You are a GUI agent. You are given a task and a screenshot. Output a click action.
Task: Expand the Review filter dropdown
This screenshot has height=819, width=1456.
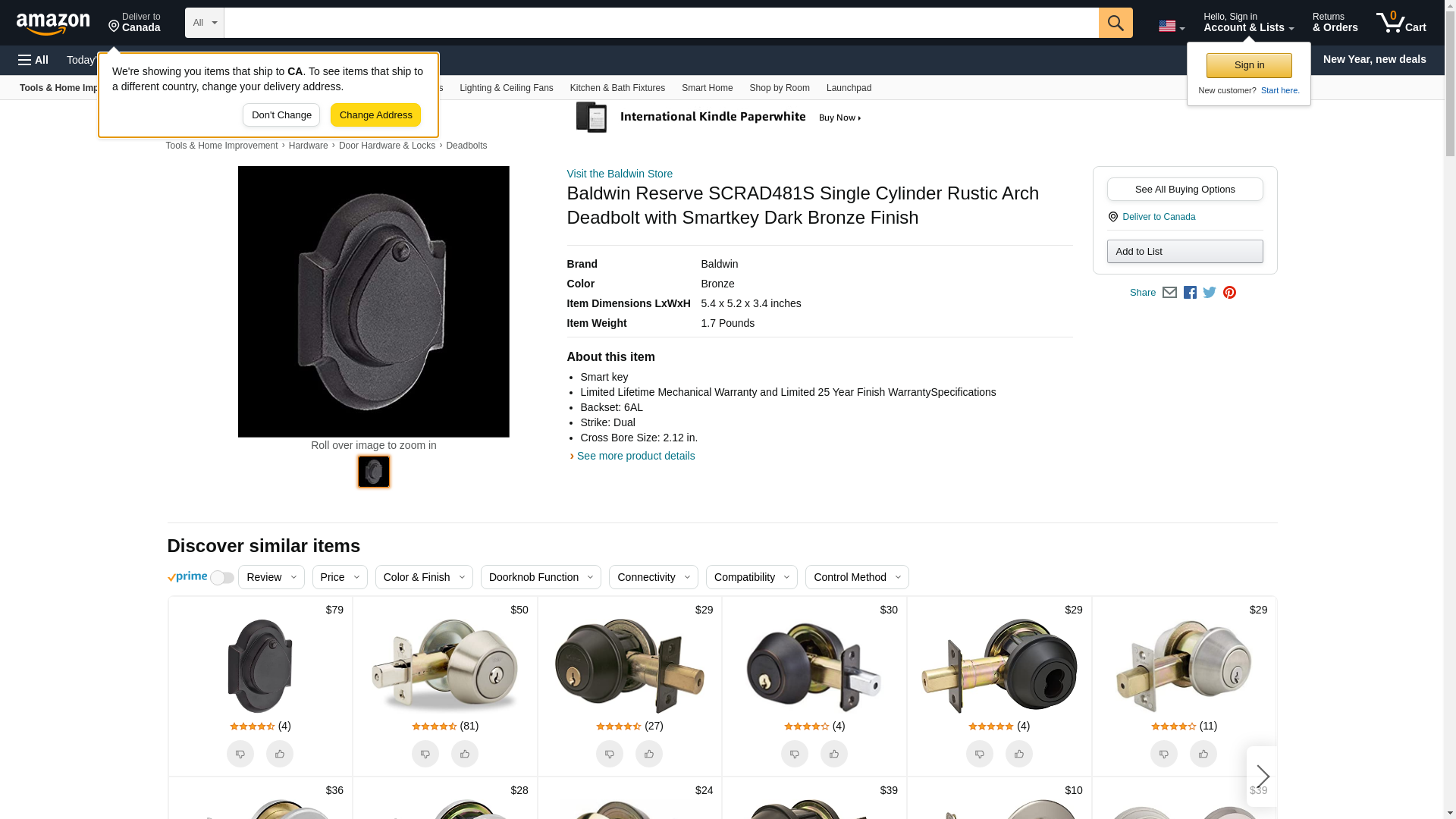click(271, 577)
